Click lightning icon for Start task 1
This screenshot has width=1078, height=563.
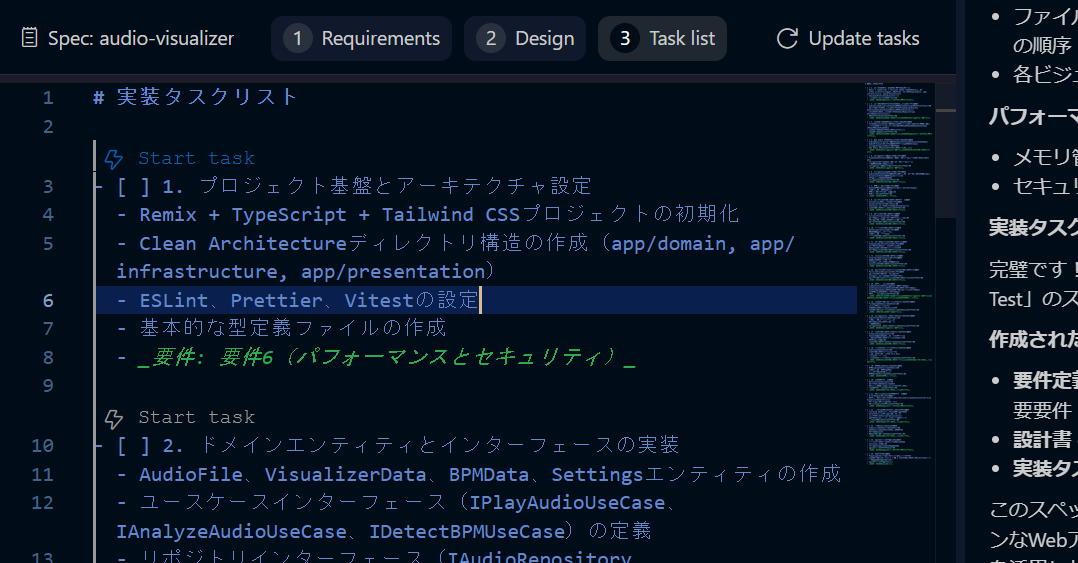[x=113, y=159]
